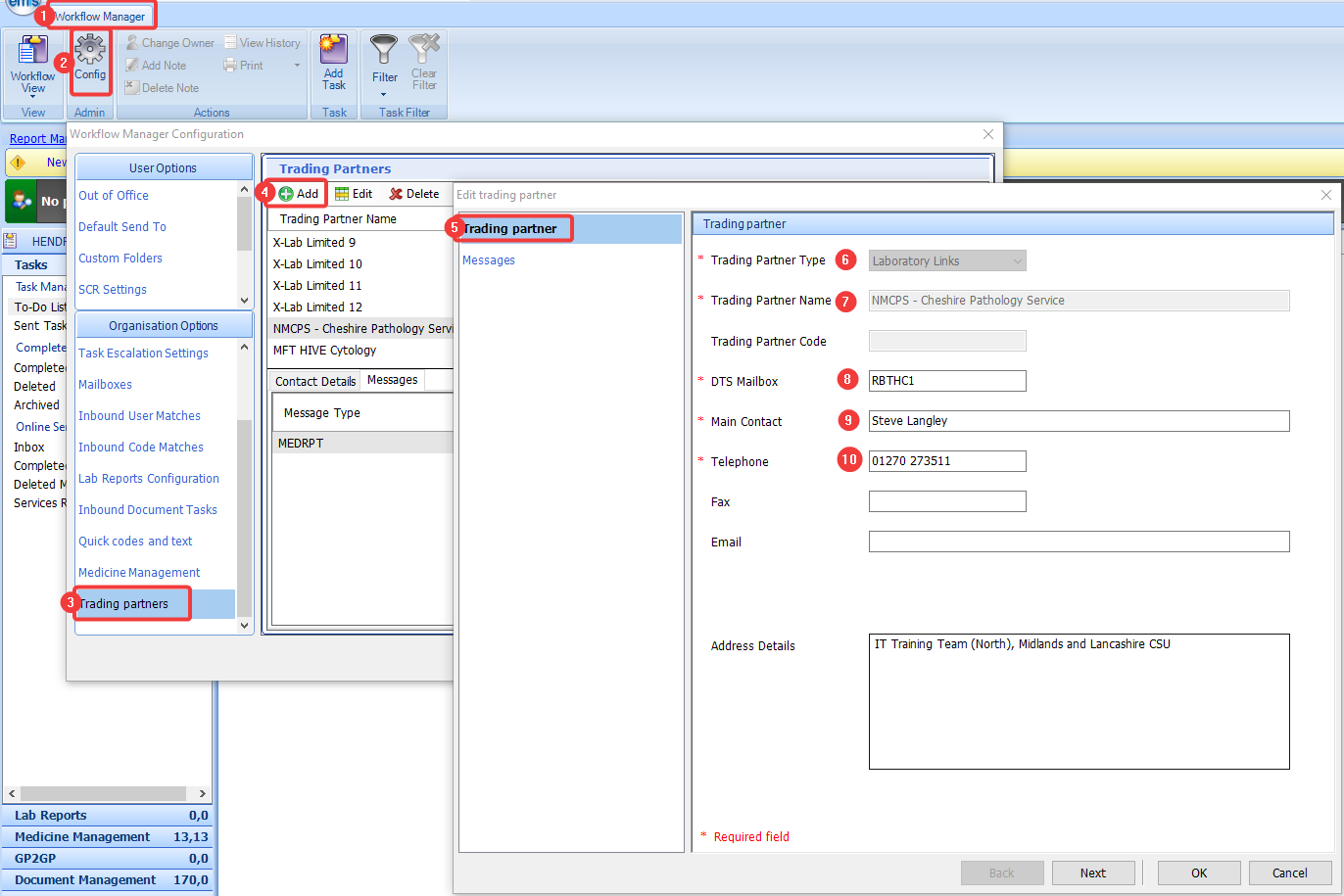The height and width of the screenshot is (896, 1344).
Task: Select MEDRPT message type row
Action: click(x=362, y=444)
